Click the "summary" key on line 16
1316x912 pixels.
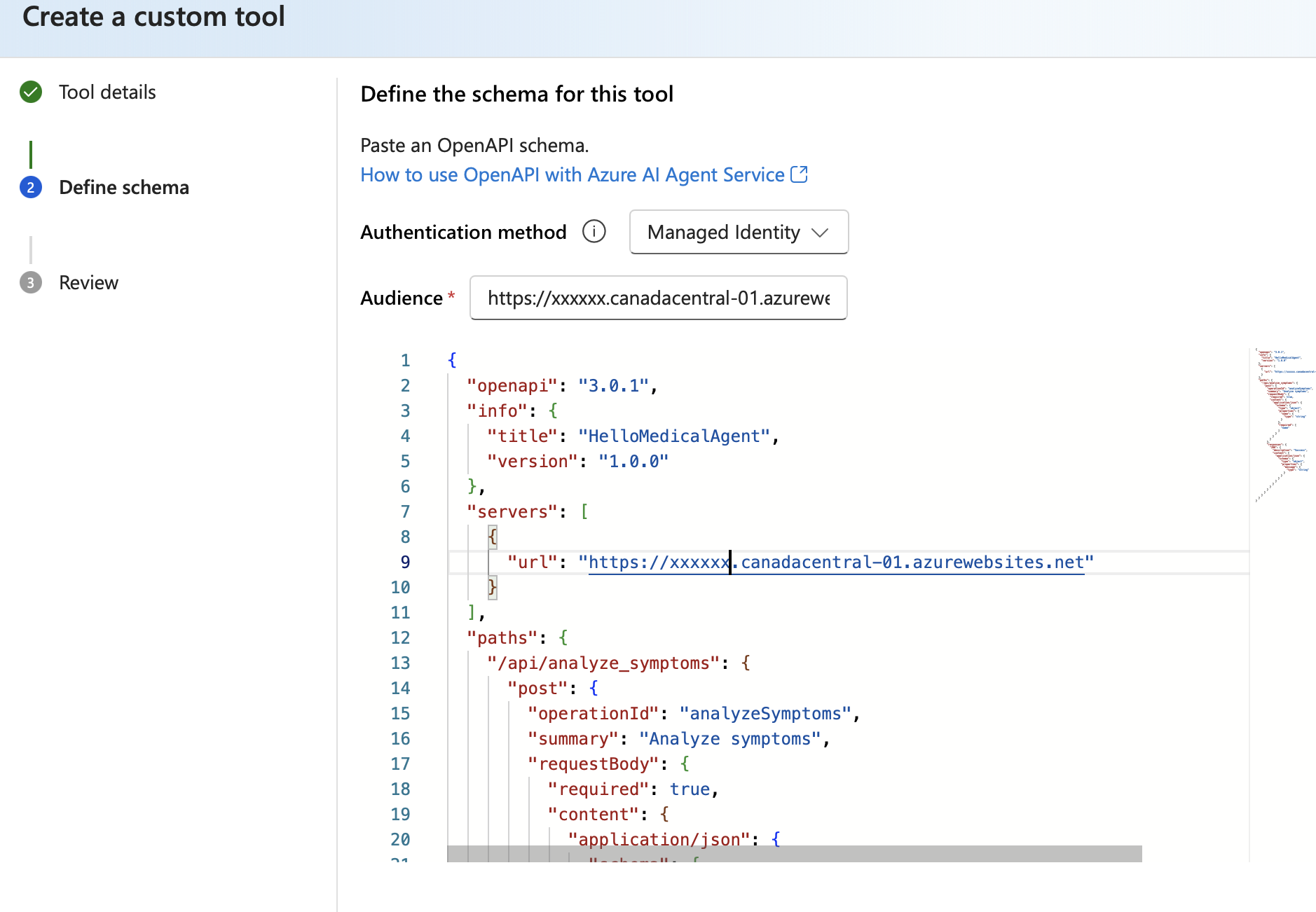click(x=573, y=738)
